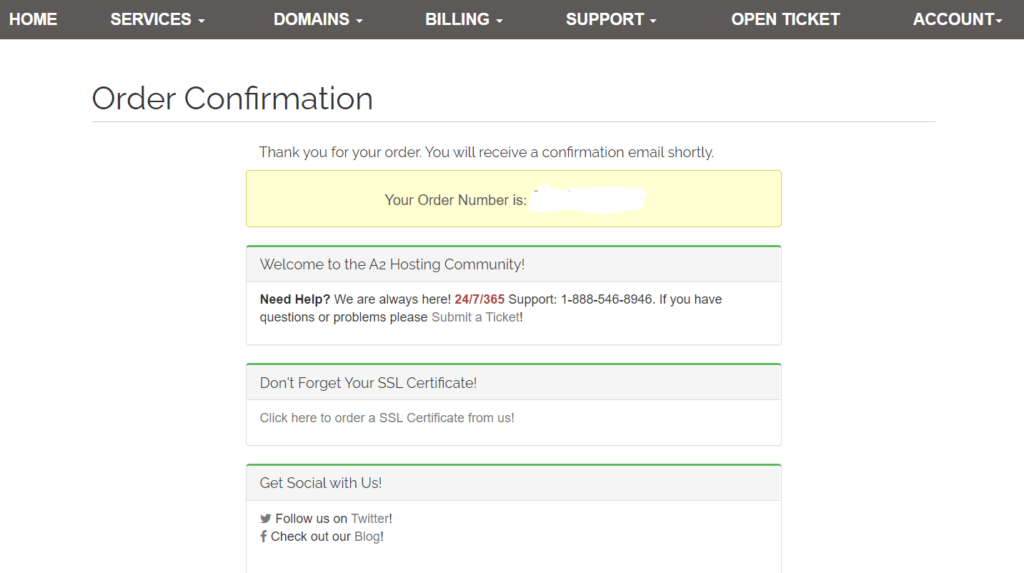Click the SSL Certificate order link
The width and height of the screenshot is (1024, 573).
[387, 417]
